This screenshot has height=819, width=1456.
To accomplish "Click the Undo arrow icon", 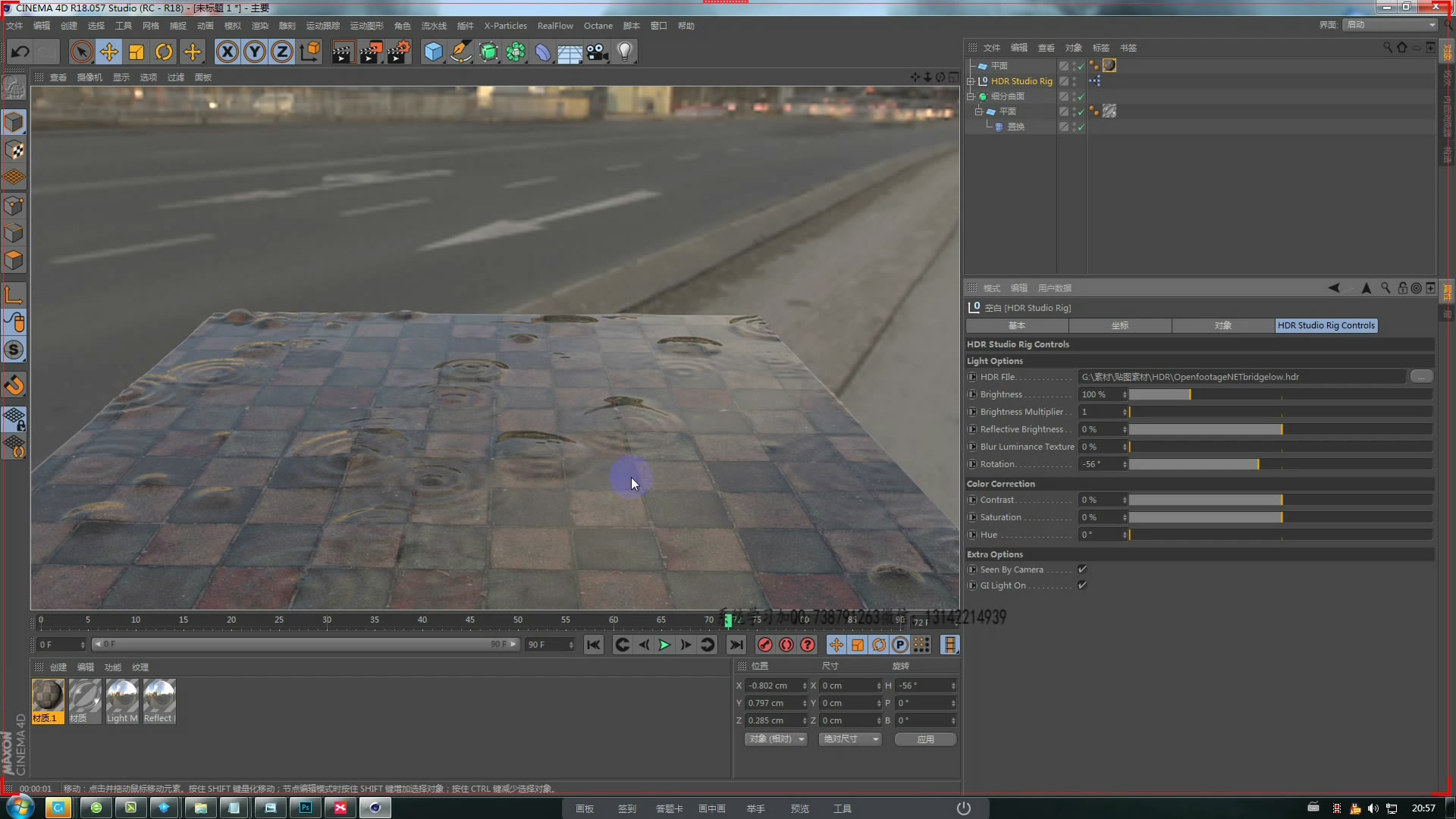I will tap(20, 52).
